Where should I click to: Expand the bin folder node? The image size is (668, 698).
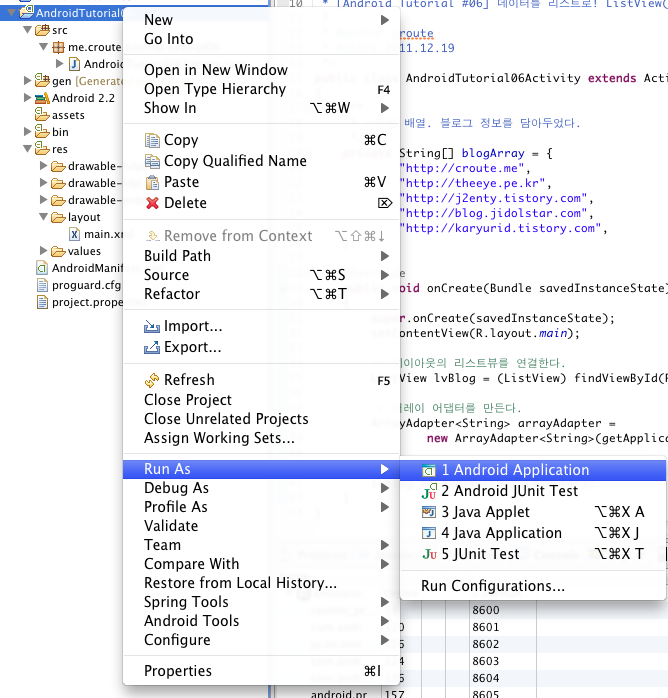coord(28,131)
